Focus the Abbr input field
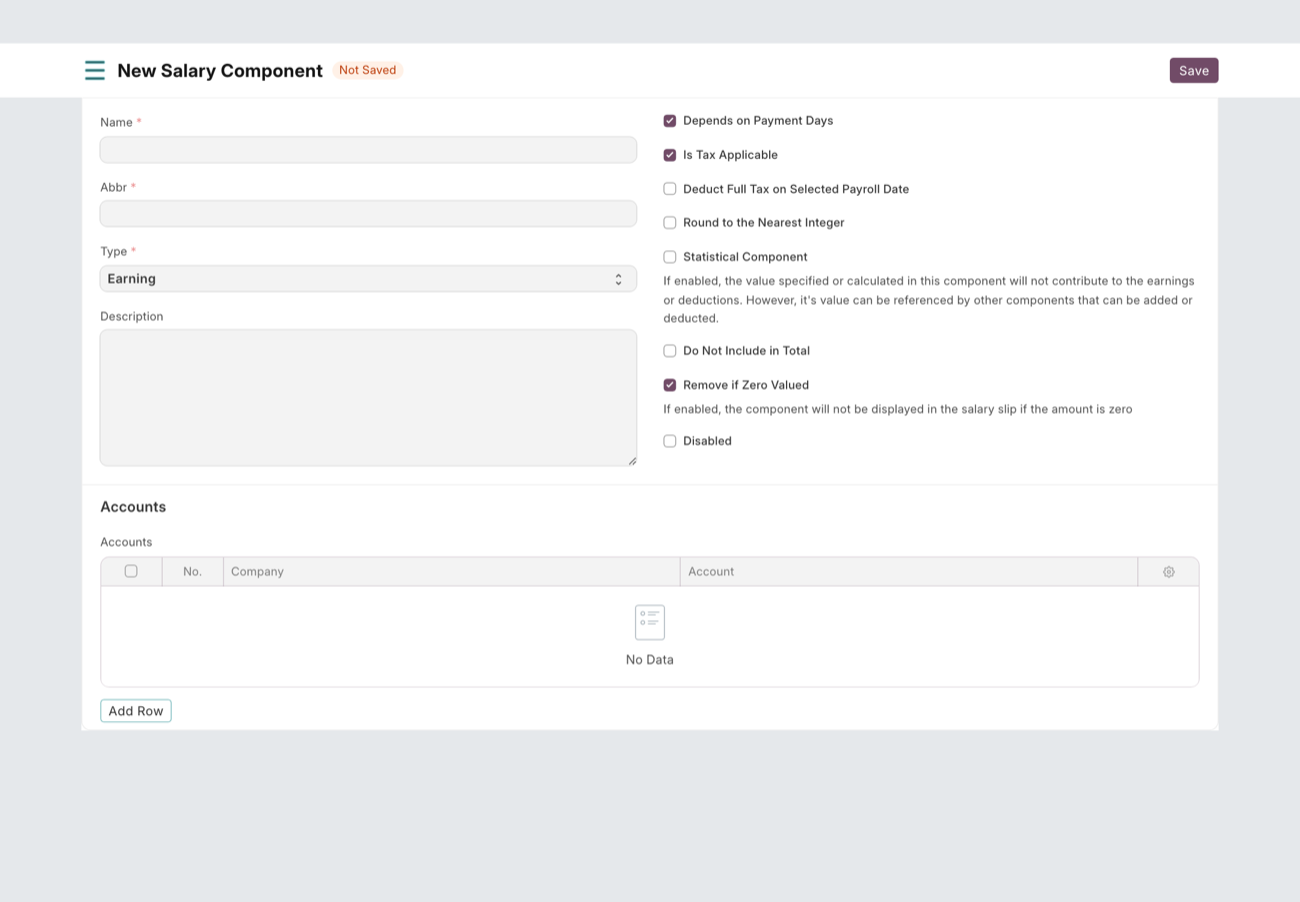 [x=368, y=214]
